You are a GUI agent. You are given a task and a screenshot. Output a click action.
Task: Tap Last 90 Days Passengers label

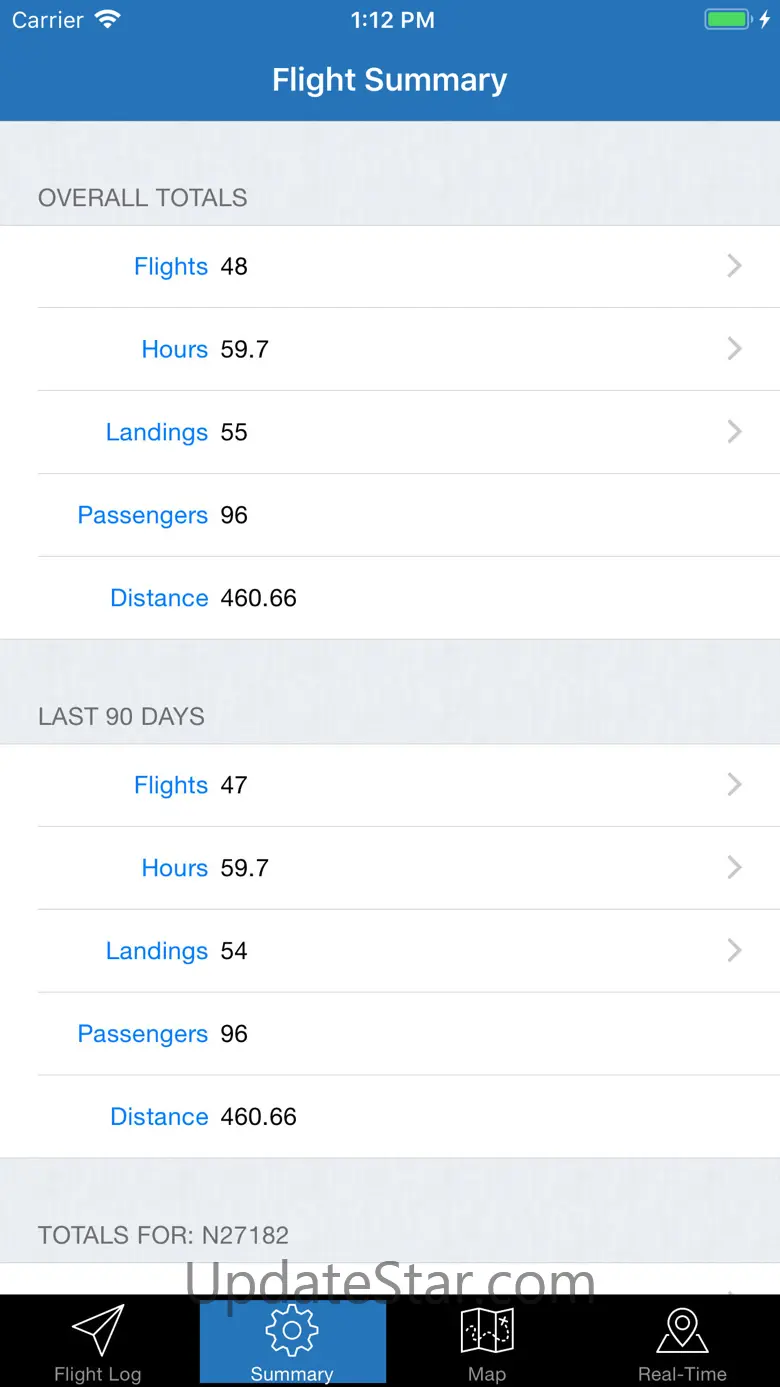(143, 1034)
